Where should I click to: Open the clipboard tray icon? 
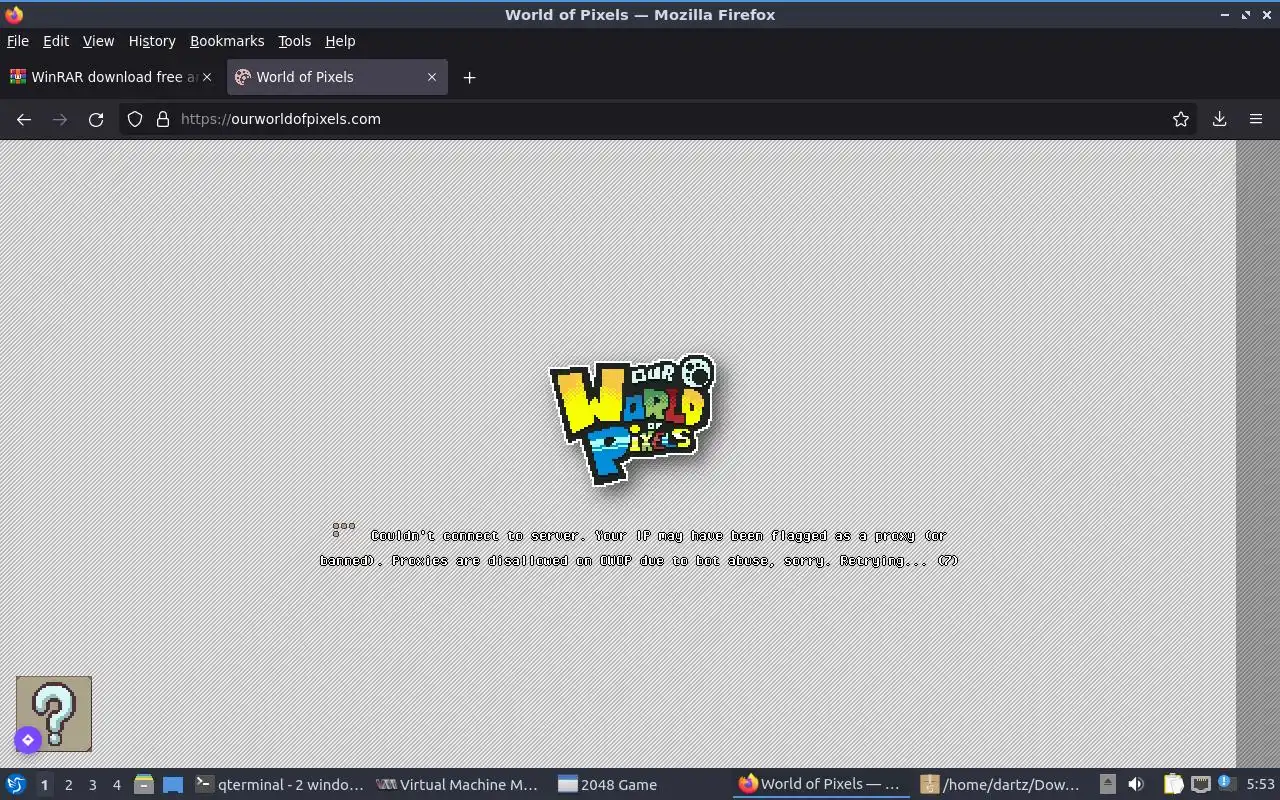pyautogui.click(x=1174, y=785)
